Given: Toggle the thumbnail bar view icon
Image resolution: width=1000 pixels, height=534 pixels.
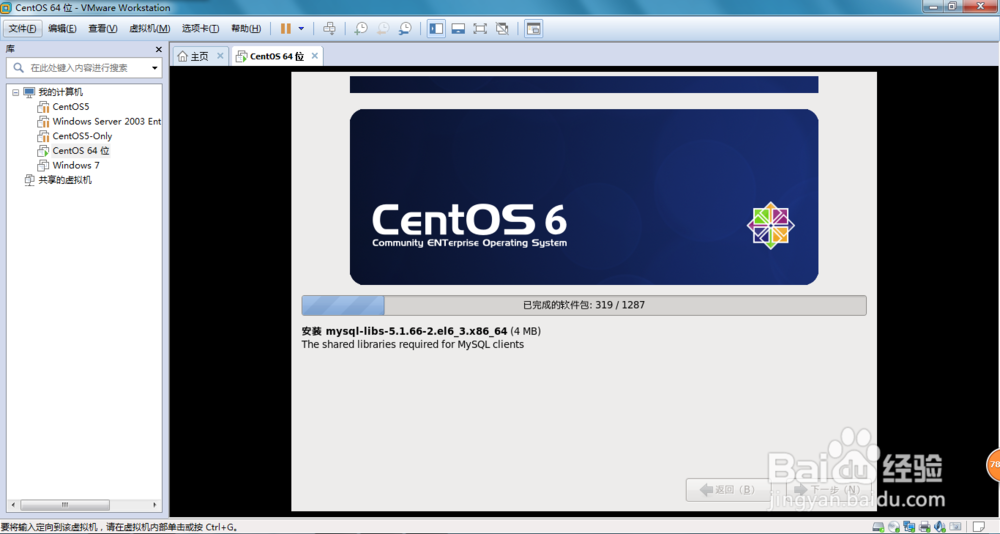Looking at the screenshot, I should coord(458,29).
